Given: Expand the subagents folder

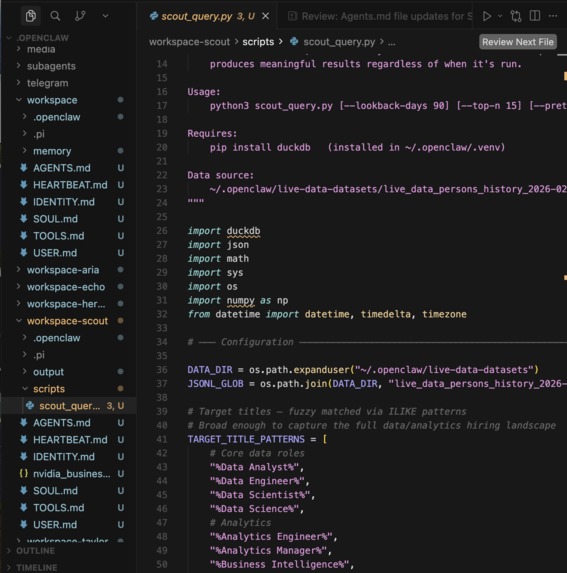Looking at the screenshot, I should 51,66.
